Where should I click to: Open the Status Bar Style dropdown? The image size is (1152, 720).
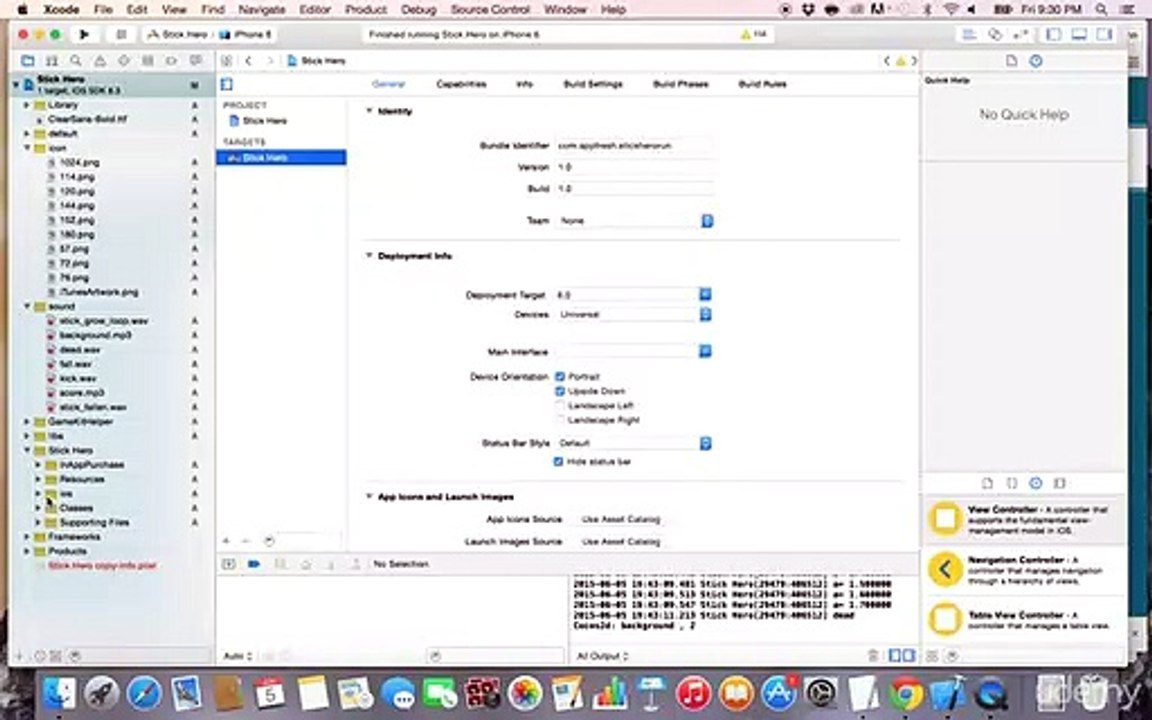pos(633,443)
